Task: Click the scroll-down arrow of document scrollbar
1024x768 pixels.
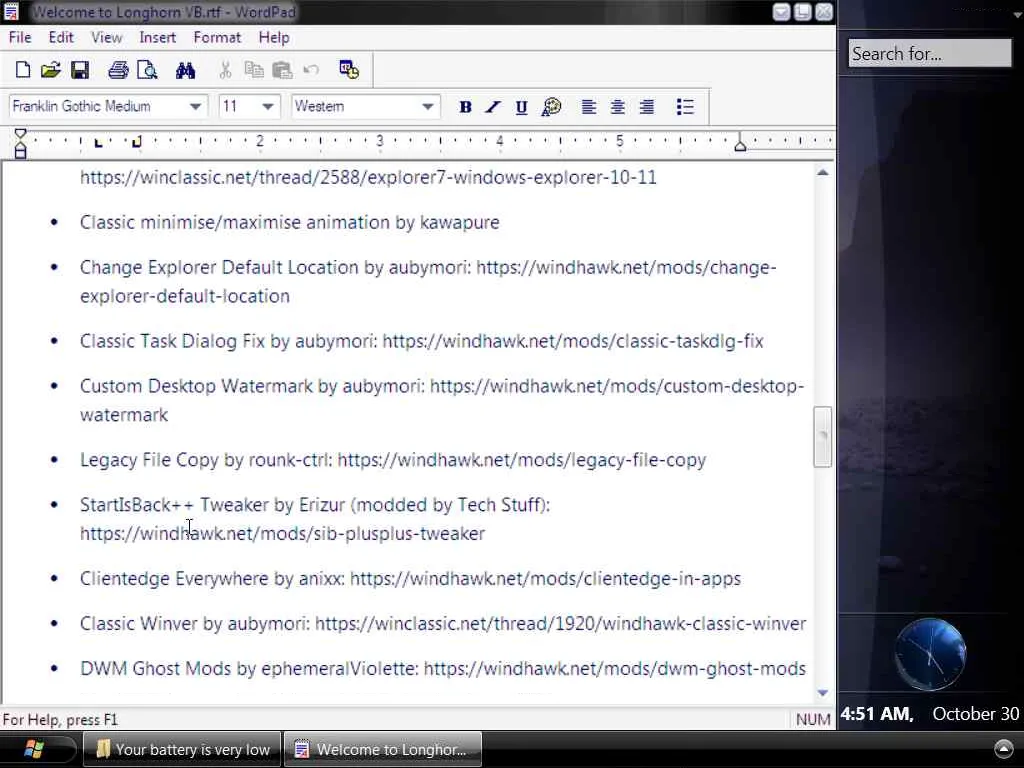Action: click(x=823, y=692)
